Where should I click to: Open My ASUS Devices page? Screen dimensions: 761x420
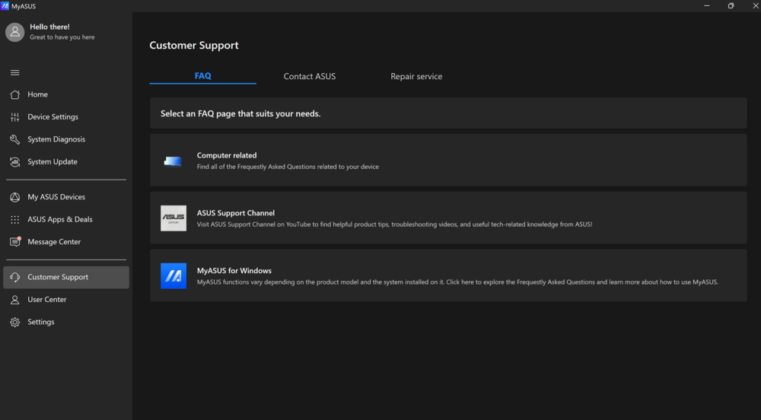coord(66,197)
